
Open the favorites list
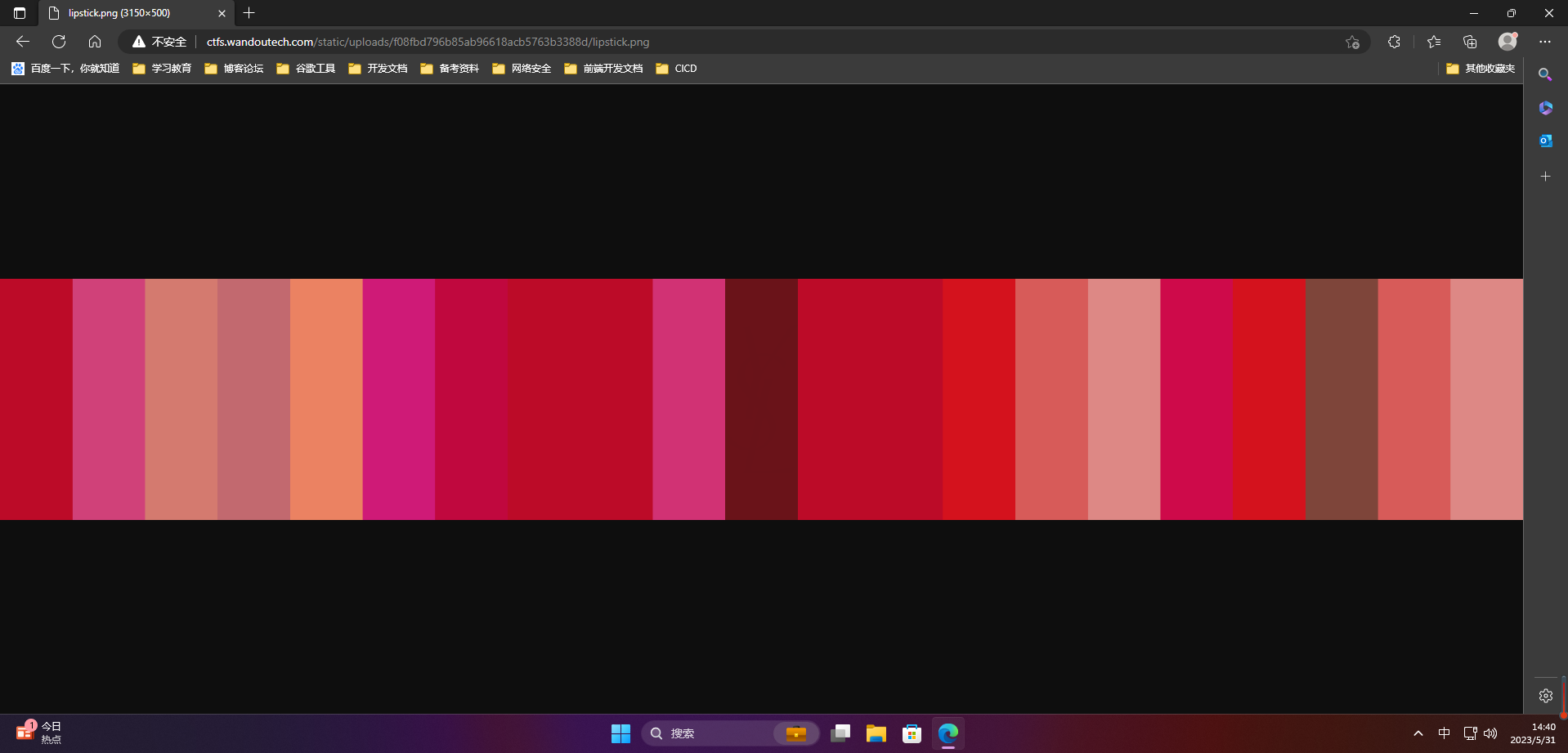[1434, 42]
